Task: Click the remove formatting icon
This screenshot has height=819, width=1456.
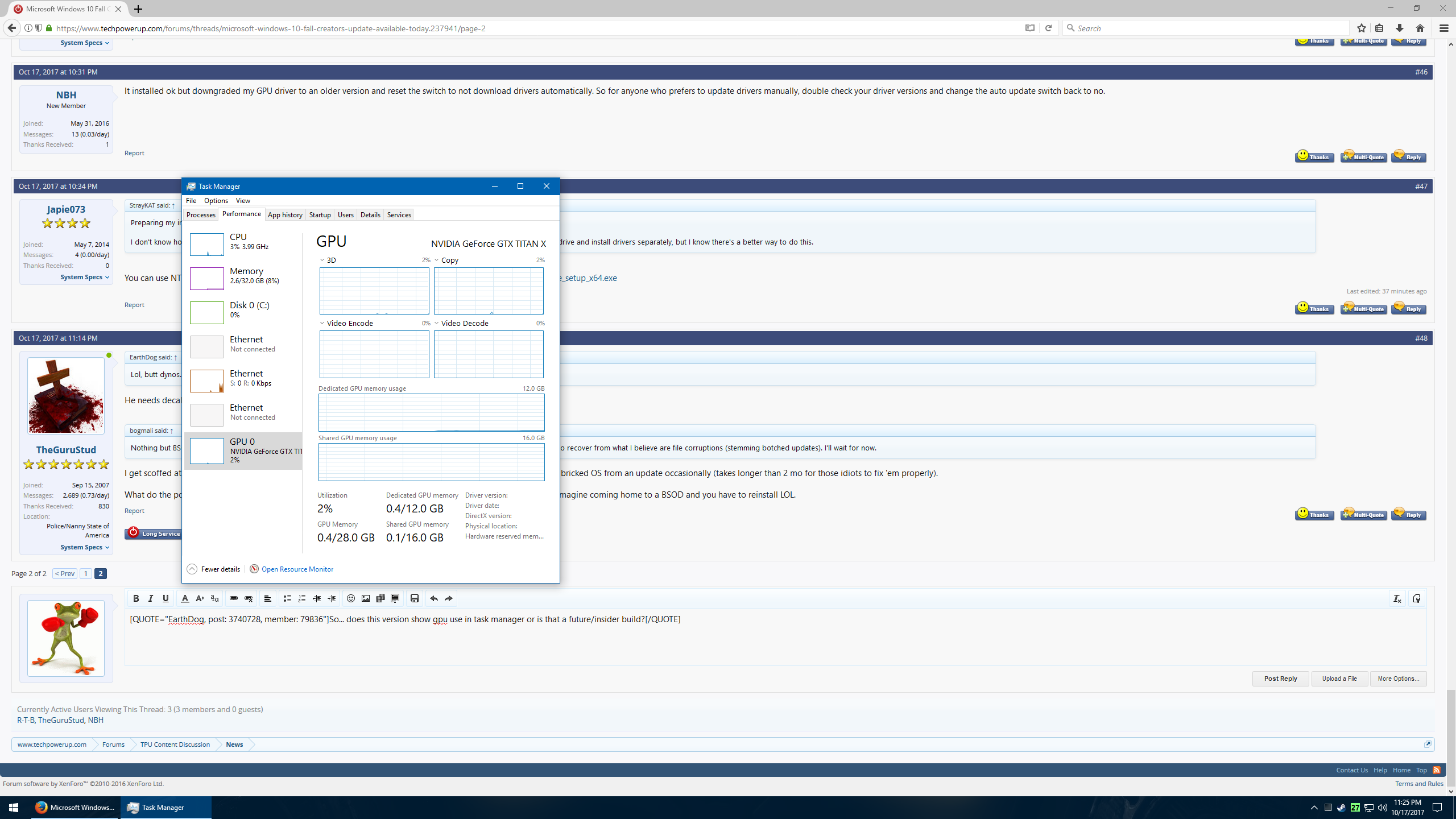Action: [1397, 598]
